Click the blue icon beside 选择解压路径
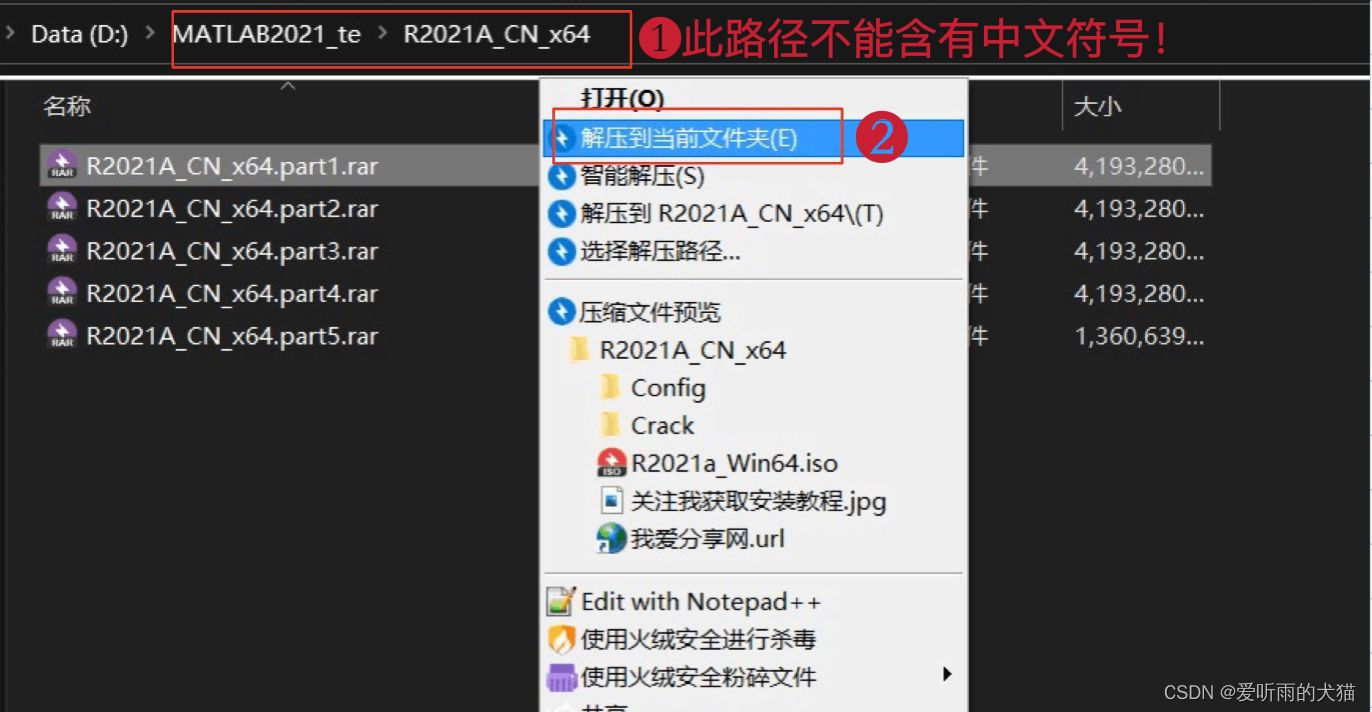This screenshot has width=1372, height=712. coord(562,252)
